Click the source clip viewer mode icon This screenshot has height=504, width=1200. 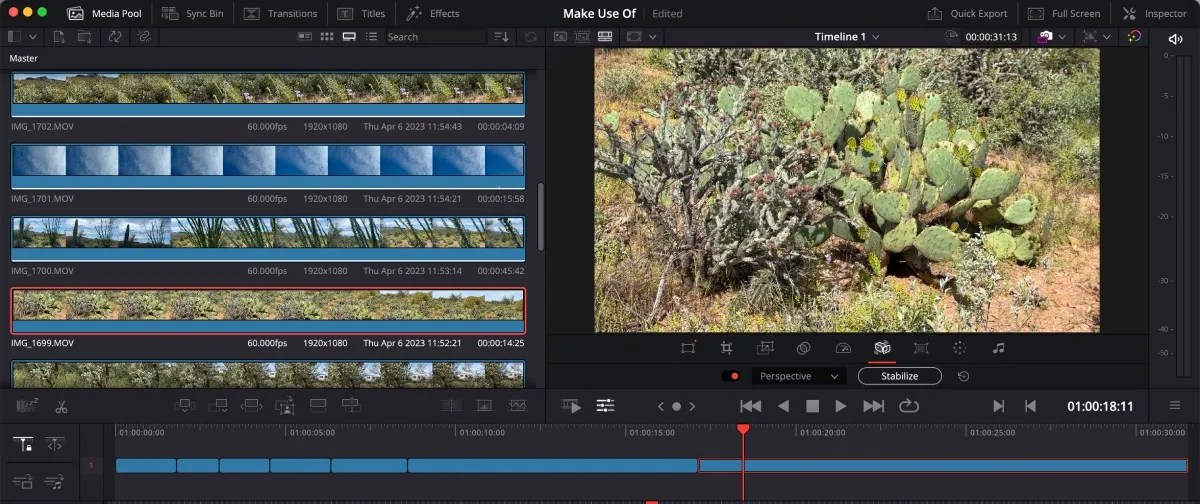pyautogui.click(x=560, y=36)
